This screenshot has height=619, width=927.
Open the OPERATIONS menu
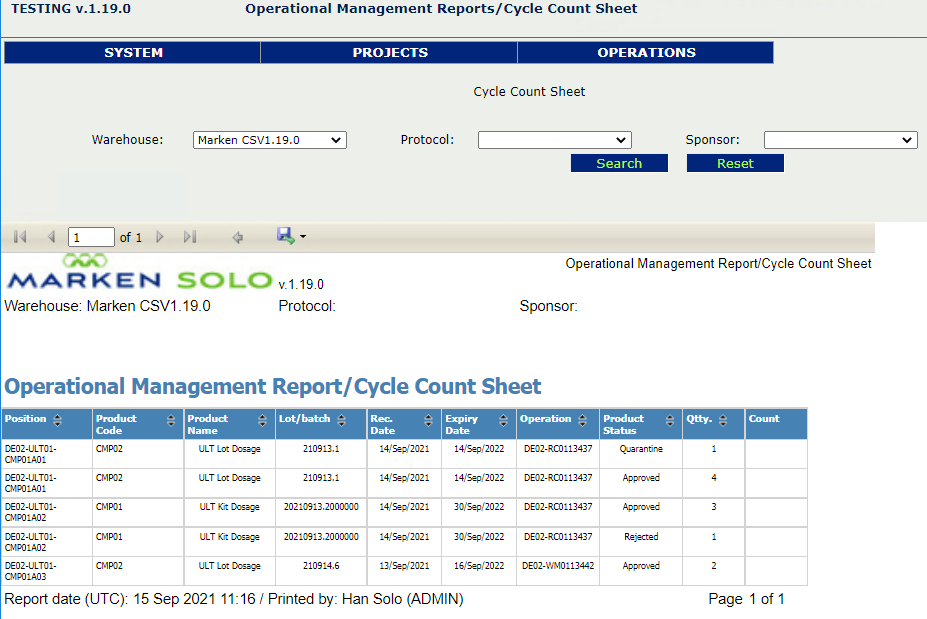pyautogui.click(x=646, y=53)
